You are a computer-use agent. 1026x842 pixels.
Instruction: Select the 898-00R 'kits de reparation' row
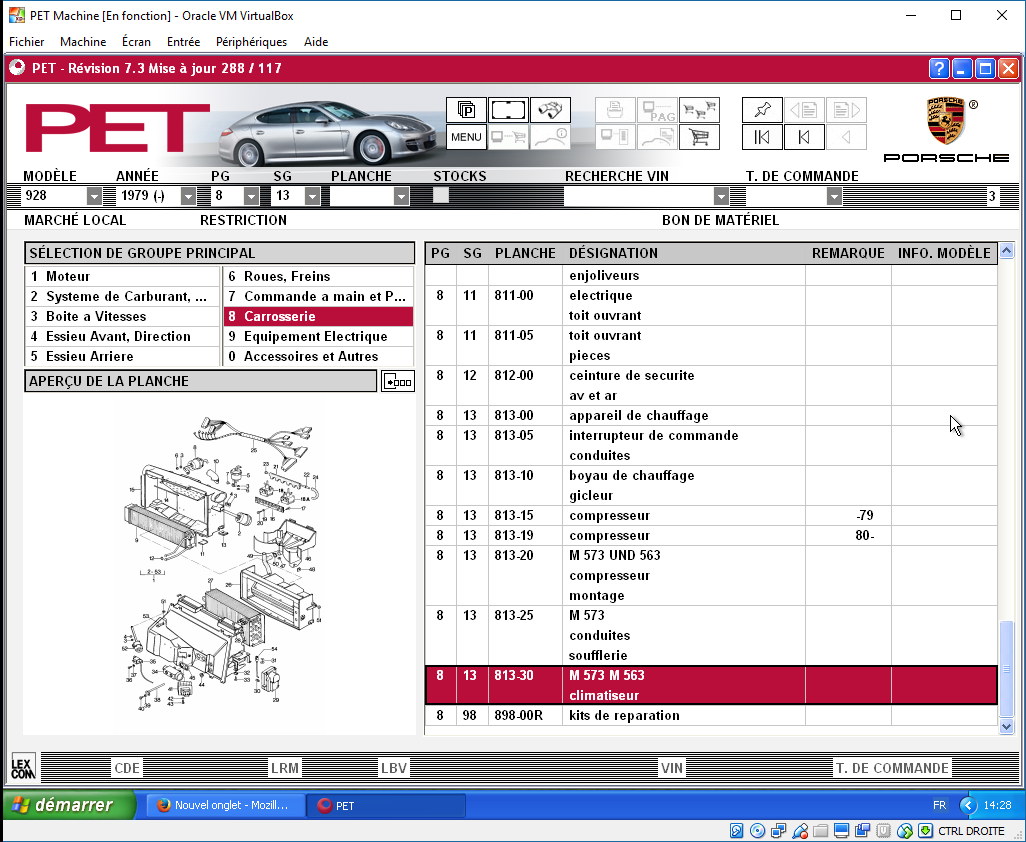711,715
